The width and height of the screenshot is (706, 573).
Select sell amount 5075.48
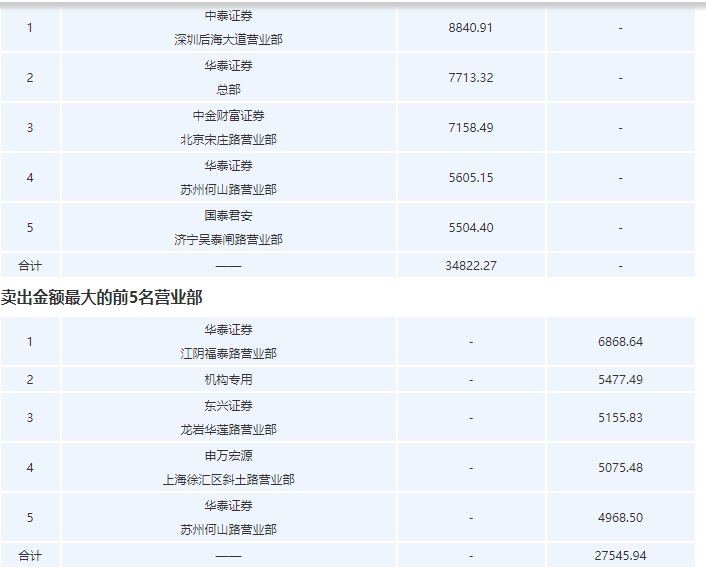pyautogui.click(x=620, y=468)
